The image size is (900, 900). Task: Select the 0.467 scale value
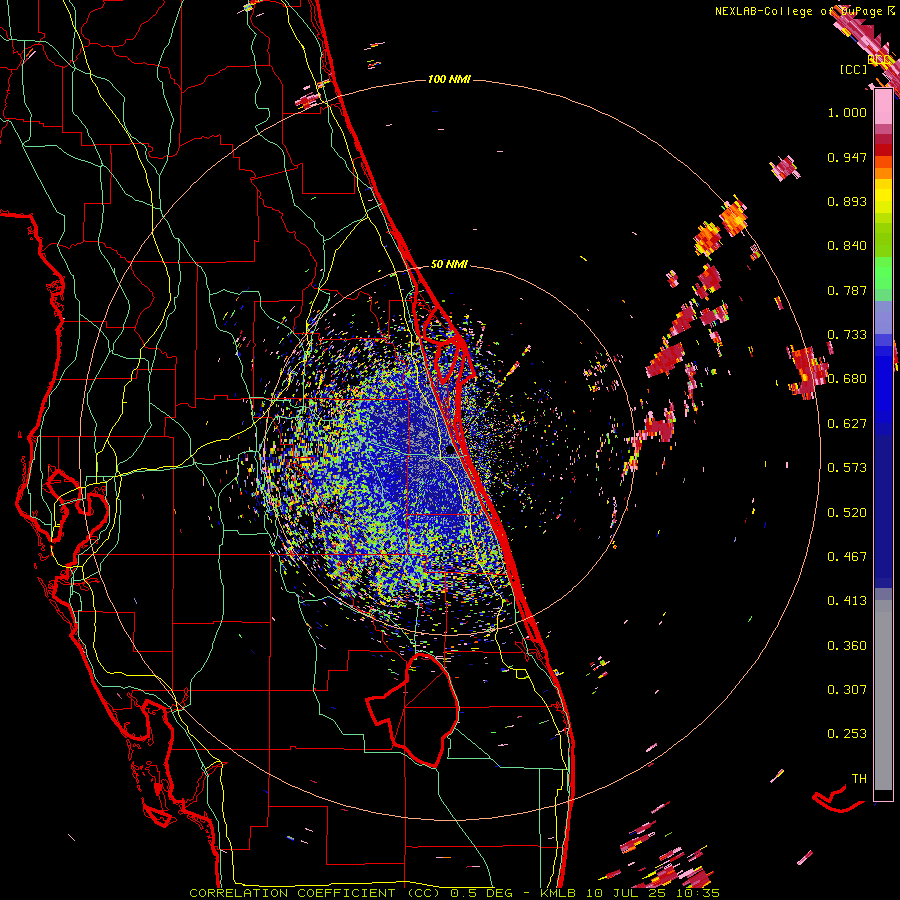(x=847, y=557)
